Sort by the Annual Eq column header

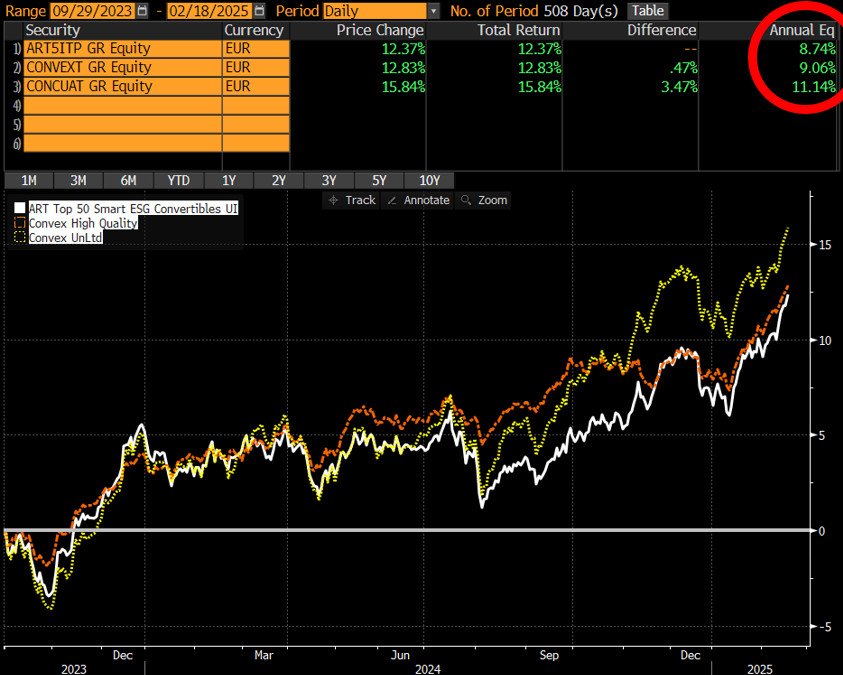click(x=802, y=30)
